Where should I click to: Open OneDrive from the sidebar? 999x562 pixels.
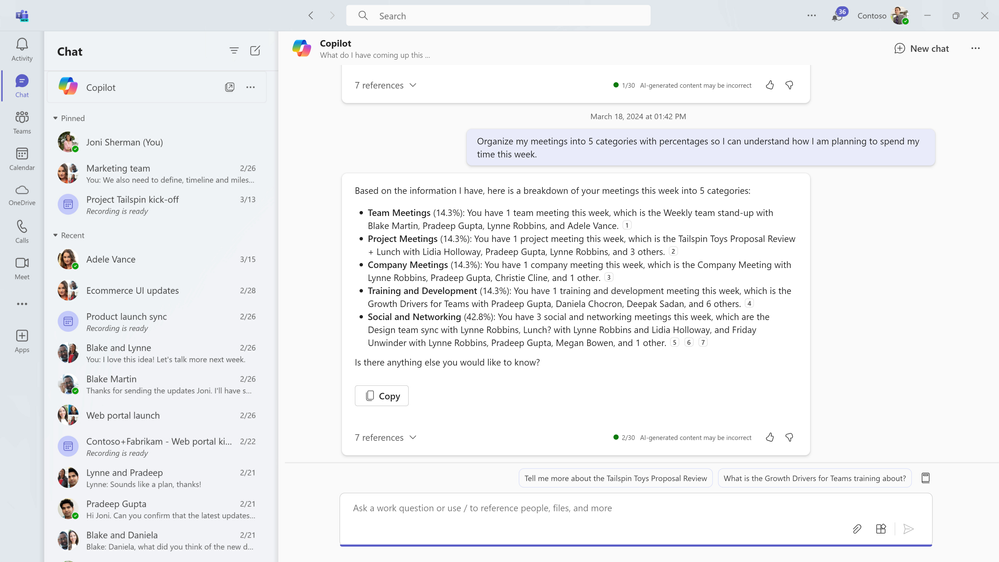pyautogui.click(x=22, y=195)
